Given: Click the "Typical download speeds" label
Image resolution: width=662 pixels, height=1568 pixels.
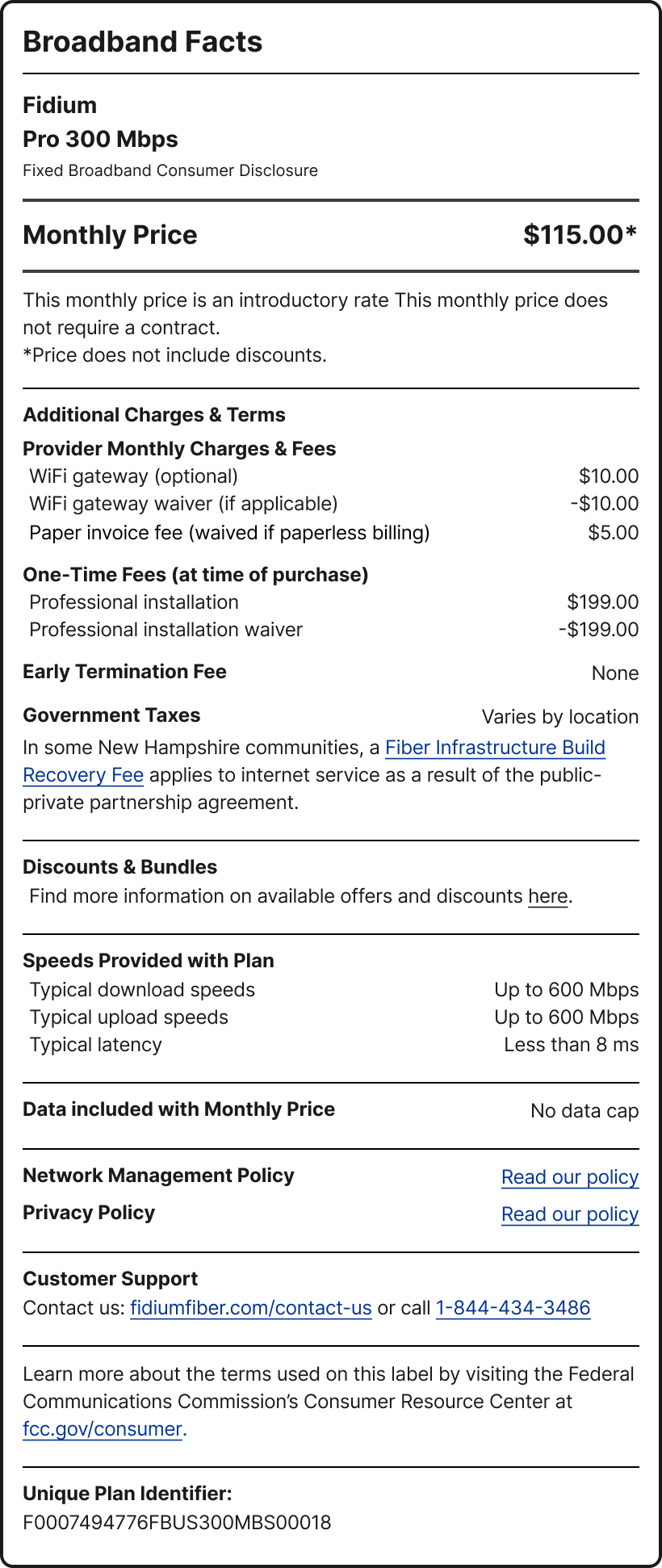Looking at the screenshot, I should (x=142, y=990).
